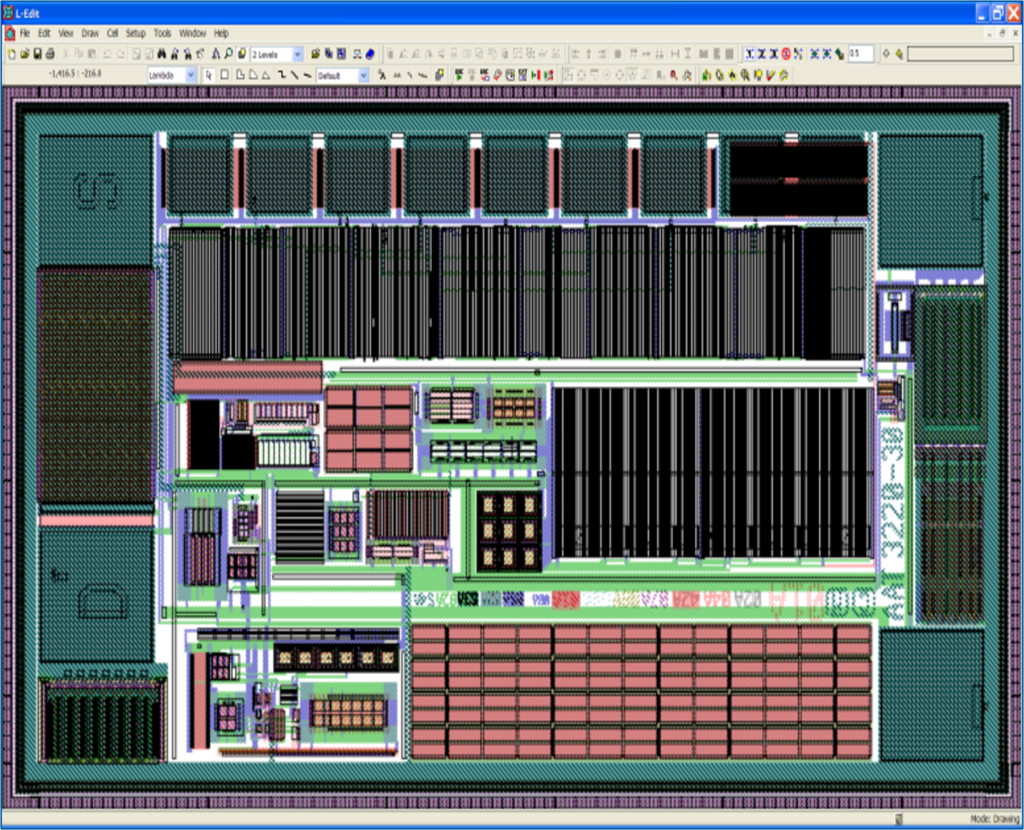1024x830 pixels.
Task: Select the arrow selection tool
Action: [209, 75]
